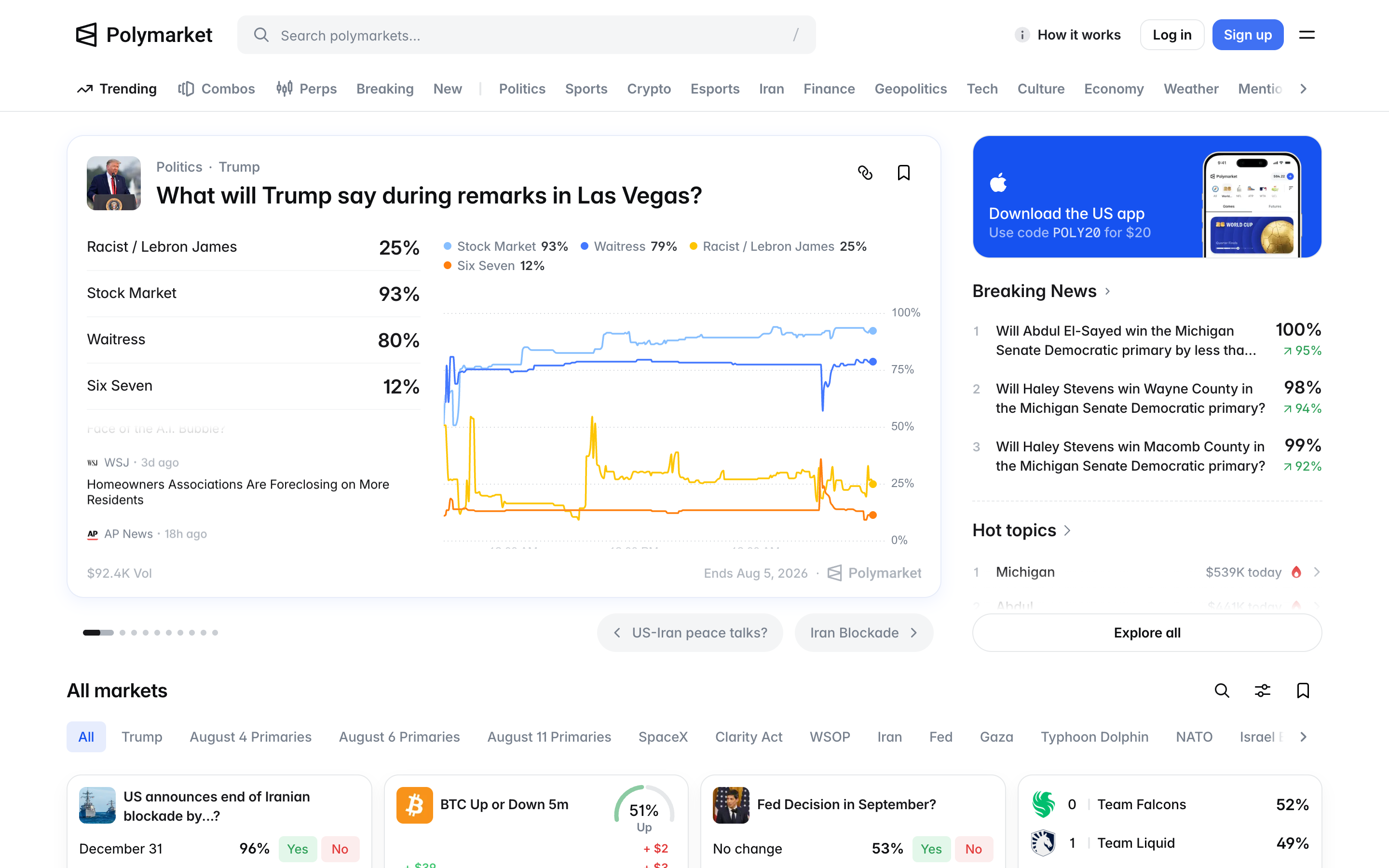The image size is (1389, 868).
Task: Click Trump thumbnail on featured market
Action: (x=114, y=183)
